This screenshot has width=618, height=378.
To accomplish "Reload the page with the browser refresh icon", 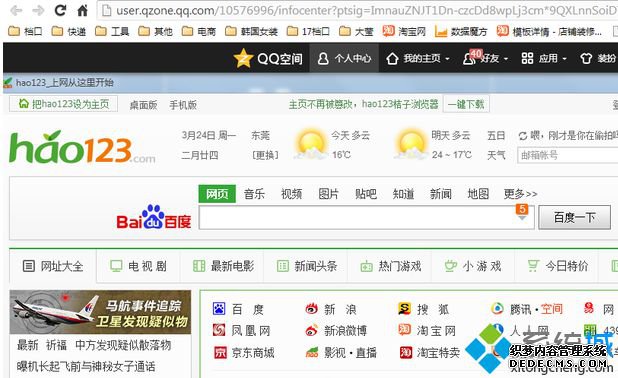I will 60,10.
